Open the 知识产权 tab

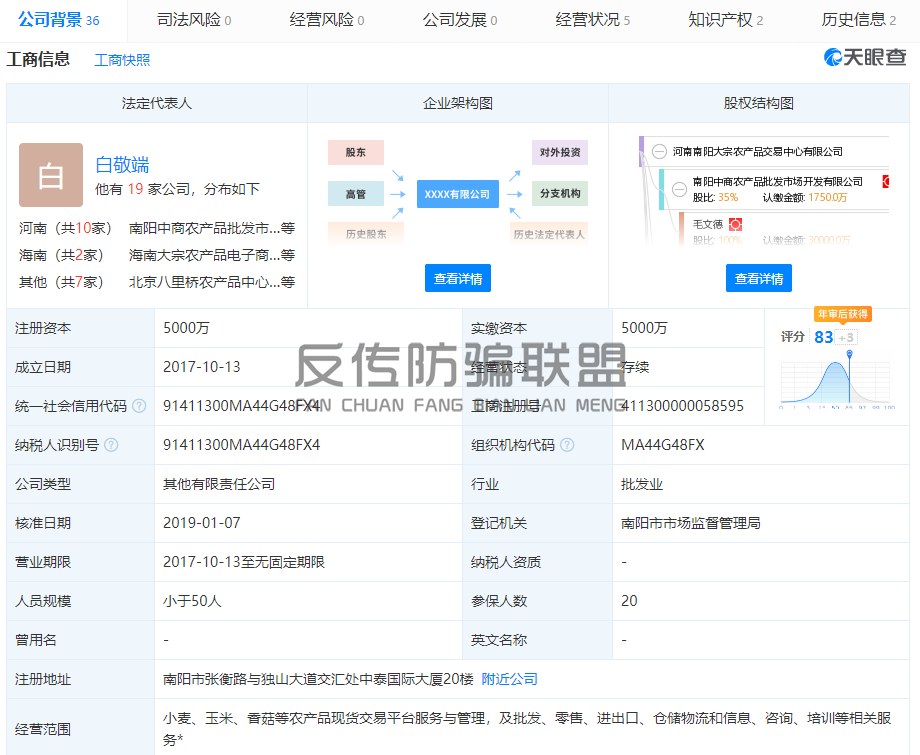725,20
